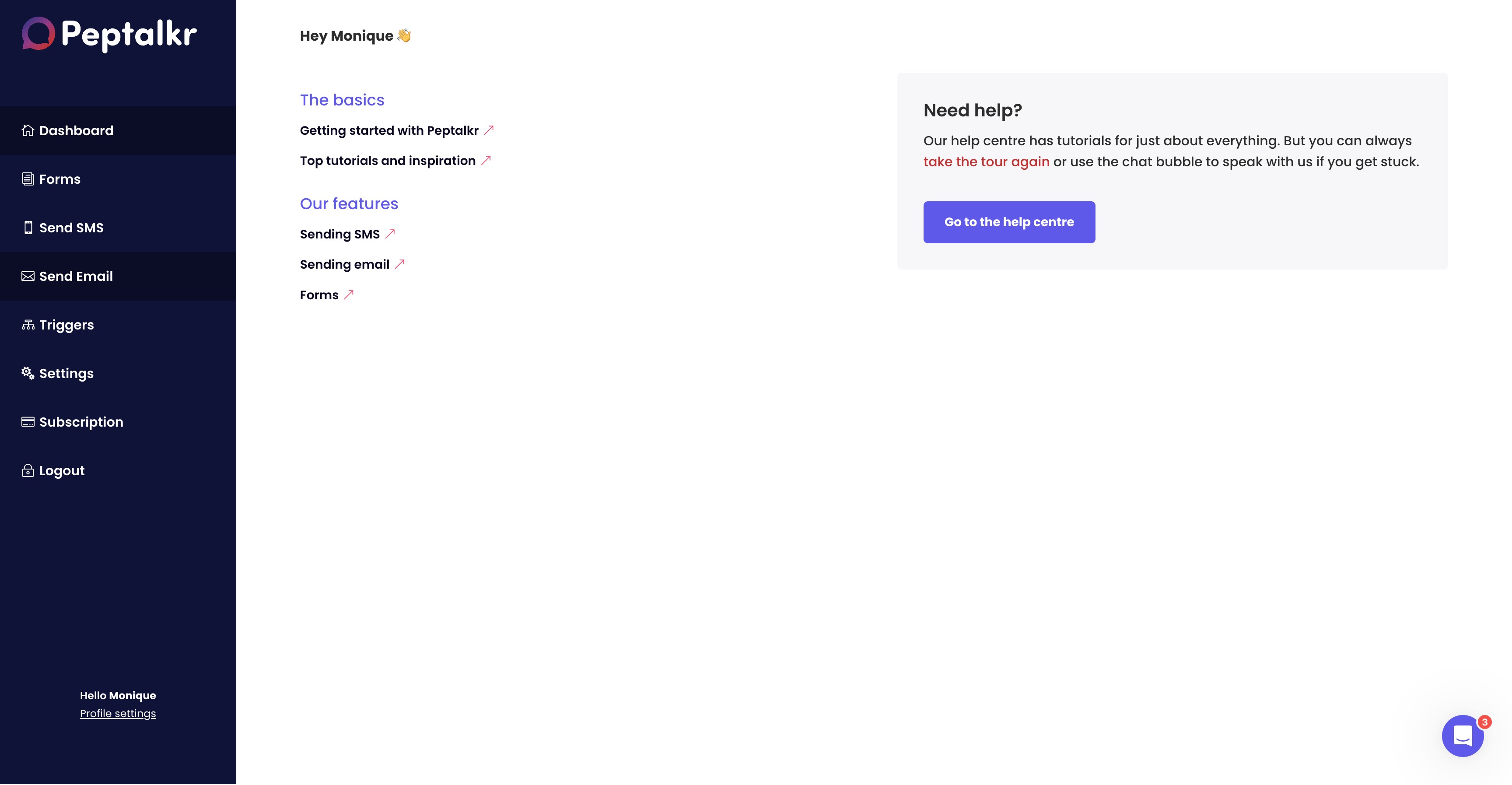The height and width of the screenshot is (785, 1512).
Task: Open Profile settings link
Action: coord(118,713)
